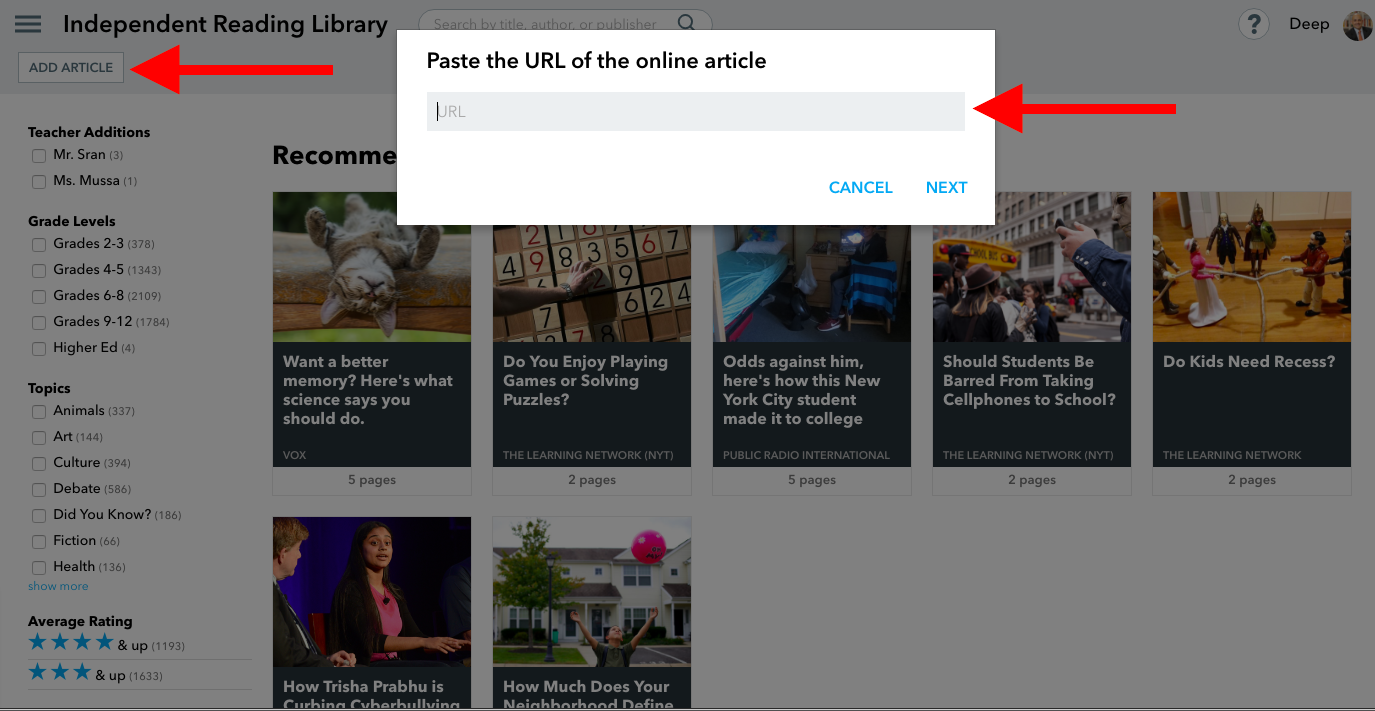Open 'Should Students Be Barred' article title
The height and width of the screenshot is (711, 1375).
tap(1029, 380)
